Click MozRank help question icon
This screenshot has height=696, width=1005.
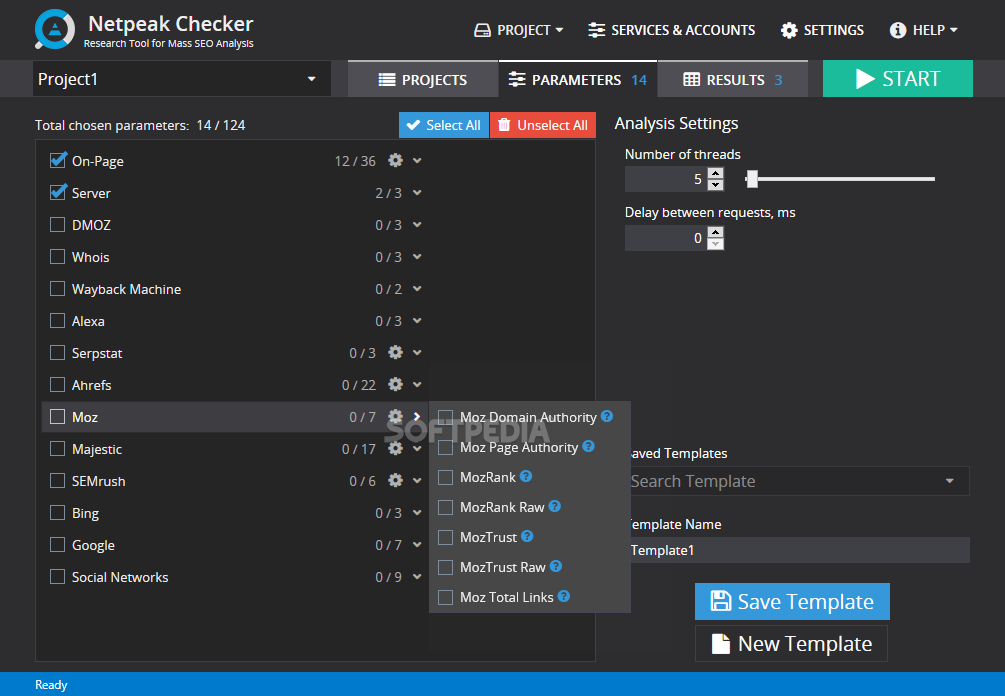[x=526, y=476]
